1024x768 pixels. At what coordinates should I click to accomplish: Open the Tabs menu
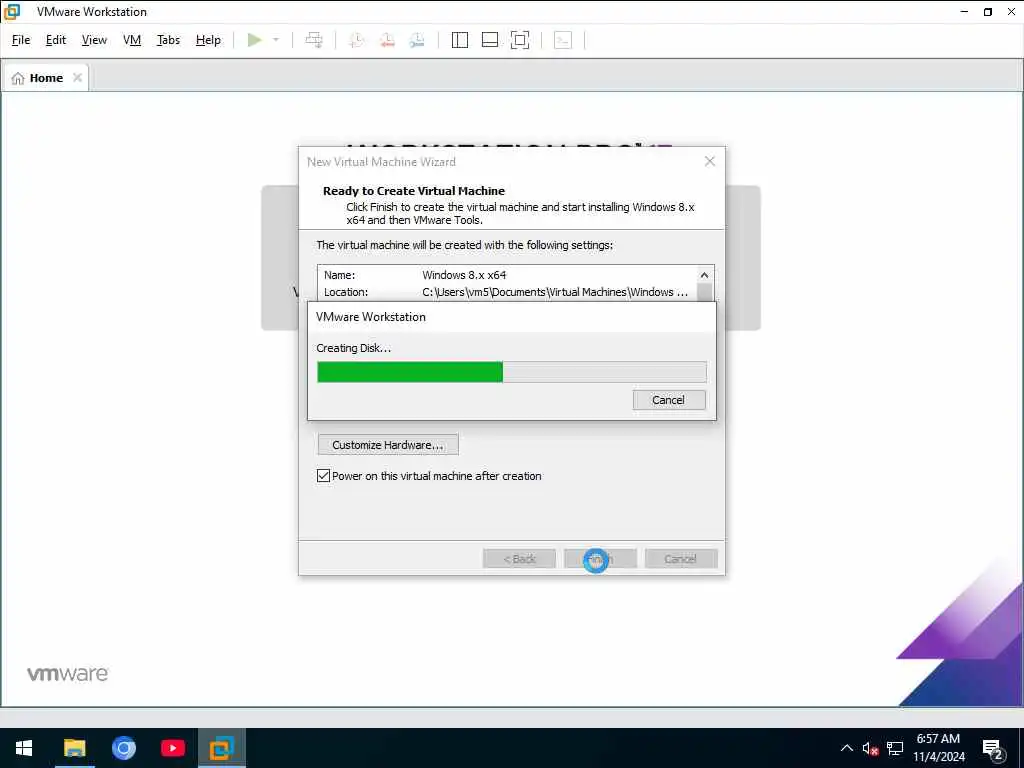coord(168,40)
